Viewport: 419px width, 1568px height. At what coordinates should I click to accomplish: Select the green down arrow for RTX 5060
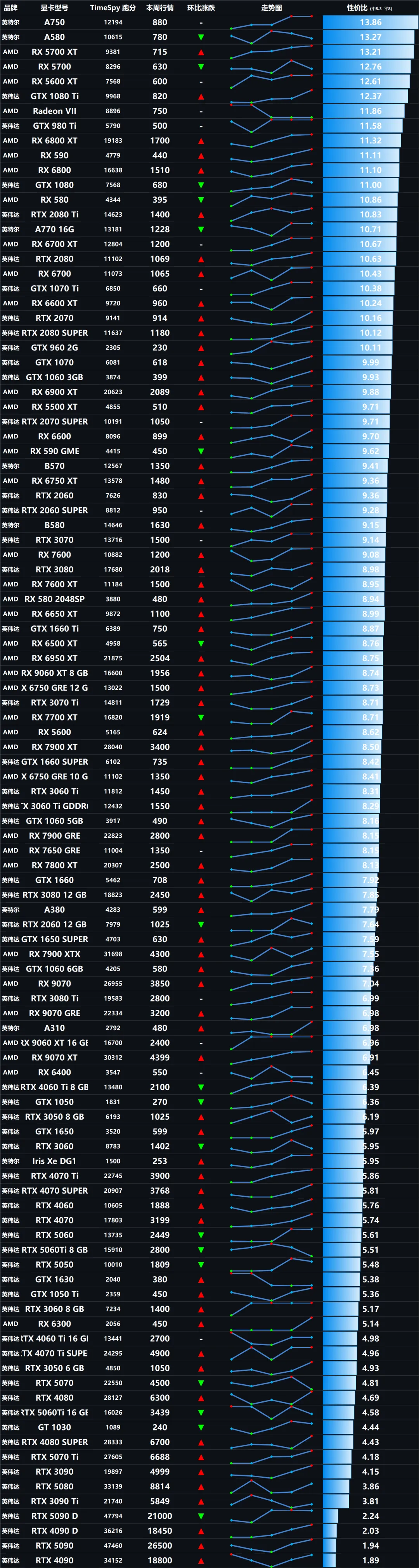[x=201, y=1235]
